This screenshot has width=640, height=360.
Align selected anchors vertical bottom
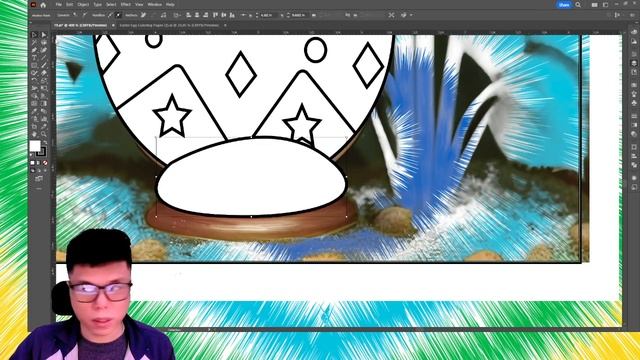233,15
